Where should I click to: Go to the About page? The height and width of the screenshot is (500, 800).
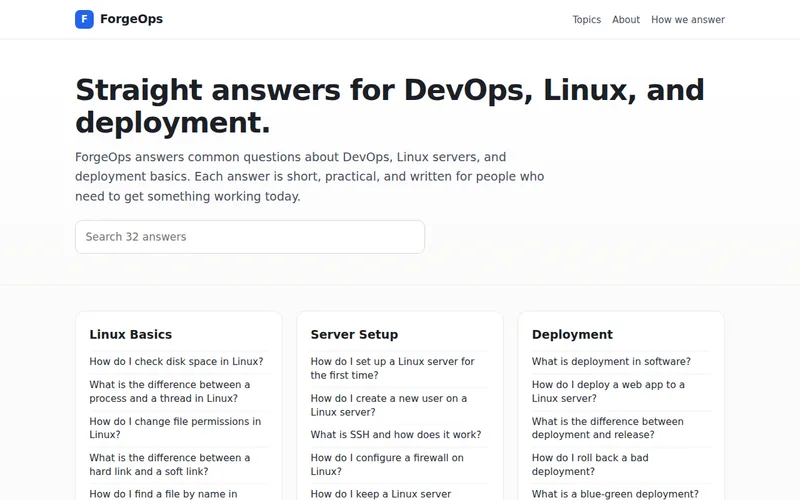[626, 19]
